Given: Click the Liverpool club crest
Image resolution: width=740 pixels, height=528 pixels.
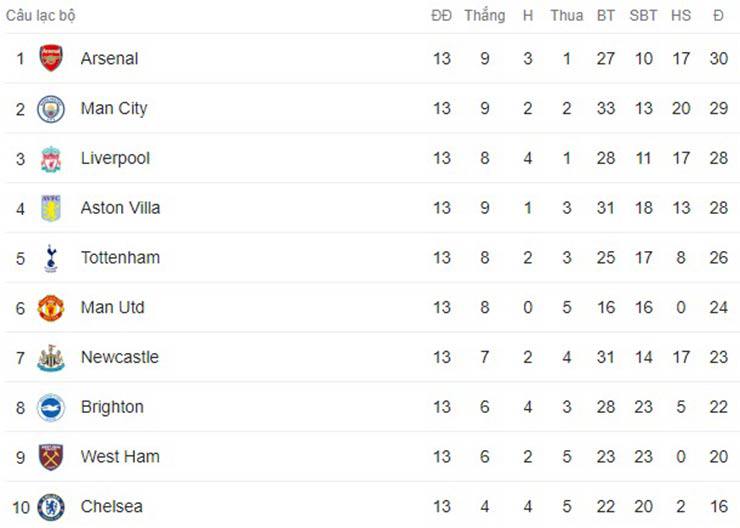Looking at the screenshot, I should click(x=51, y=158).
